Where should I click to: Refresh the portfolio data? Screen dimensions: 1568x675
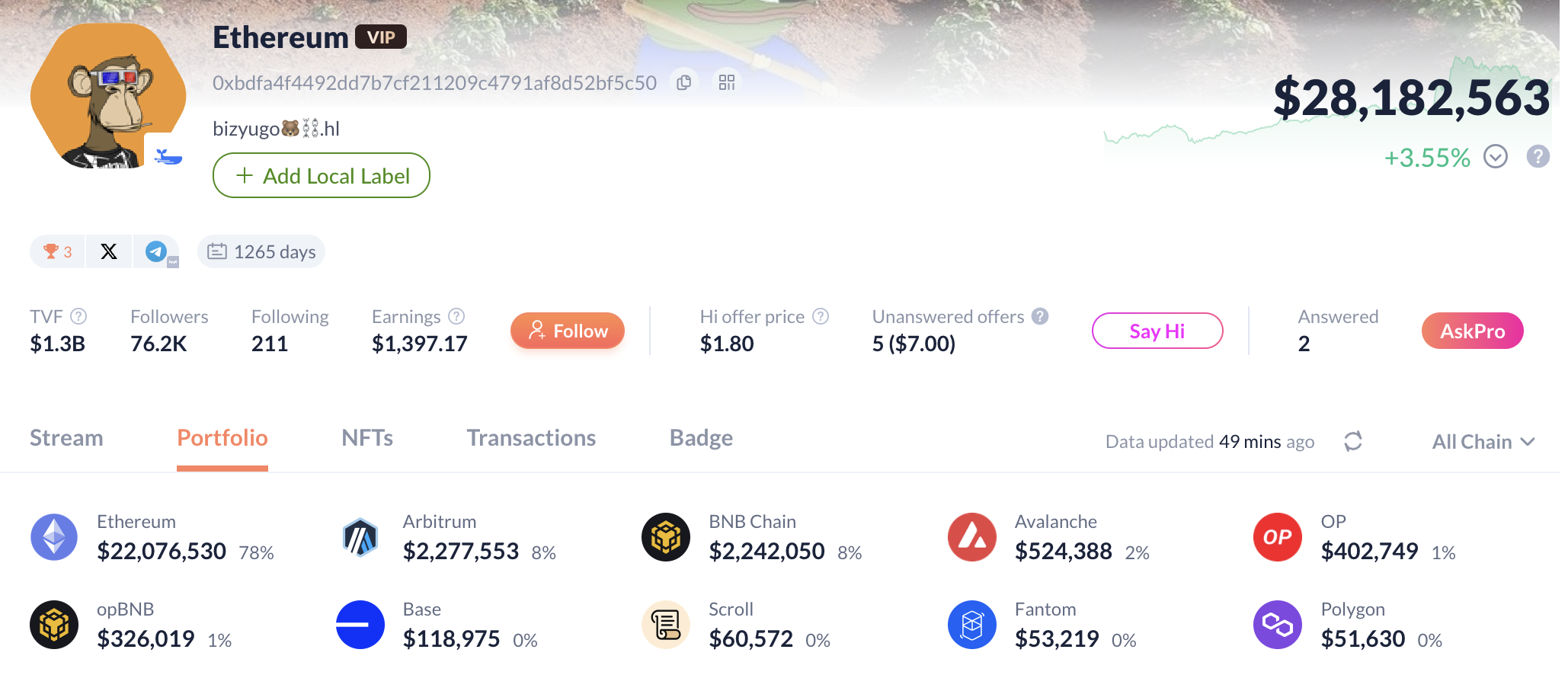[1353, 441]
